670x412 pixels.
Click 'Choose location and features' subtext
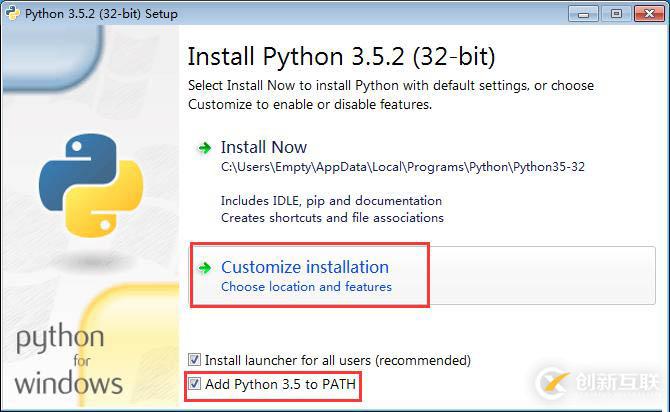(x=306, y=287)
